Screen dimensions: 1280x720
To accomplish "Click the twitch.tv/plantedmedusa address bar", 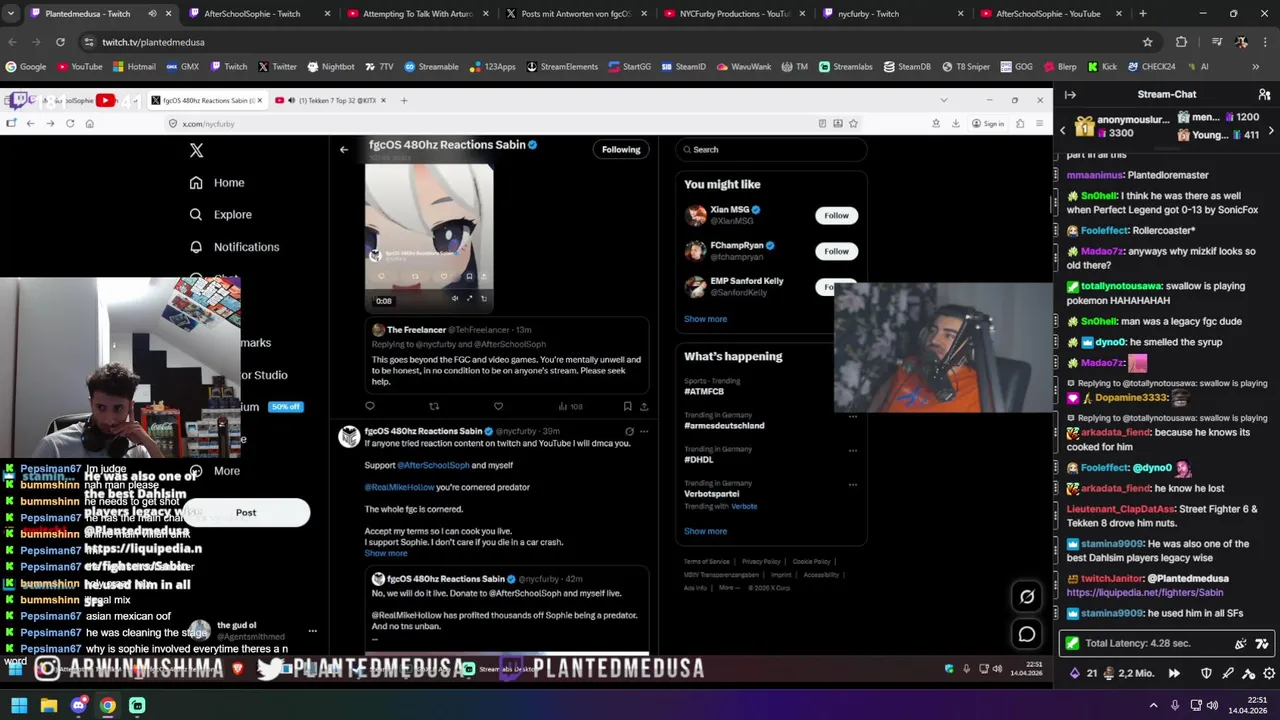I will 610,42.
